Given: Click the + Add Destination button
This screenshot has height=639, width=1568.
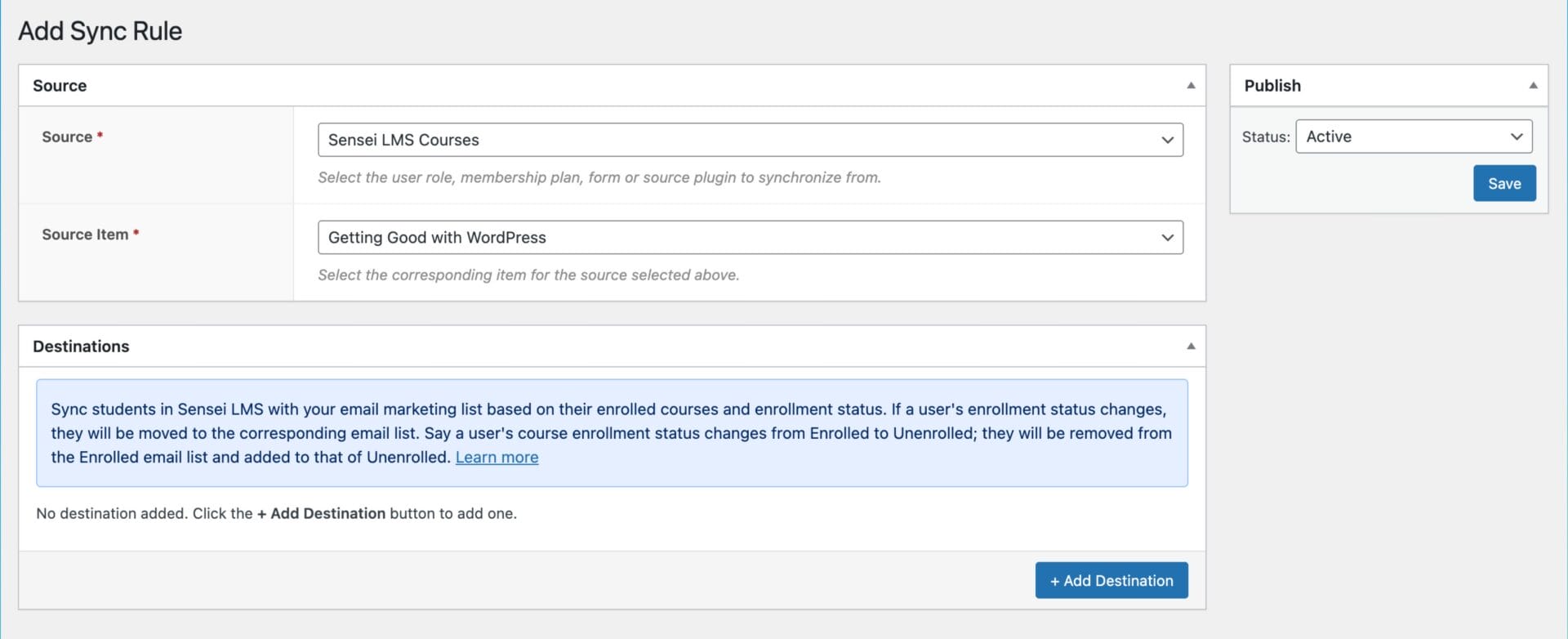Looking at the screenshot, I should 1111,580.
